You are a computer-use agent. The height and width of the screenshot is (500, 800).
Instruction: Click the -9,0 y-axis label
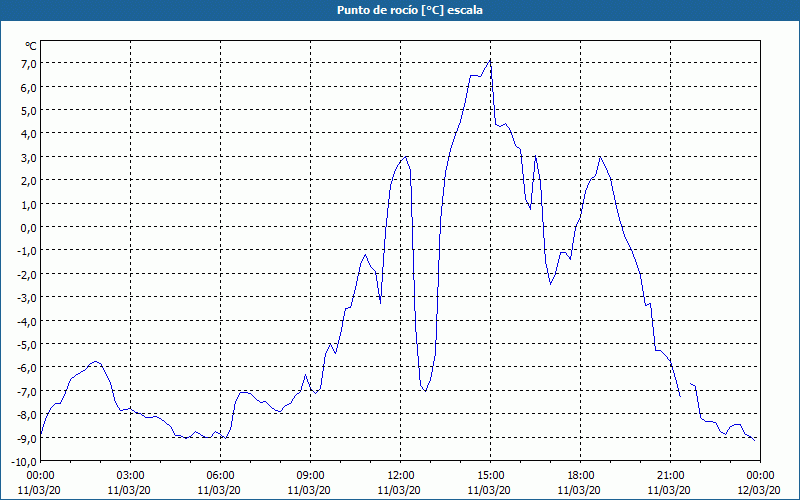click(27, 438)
